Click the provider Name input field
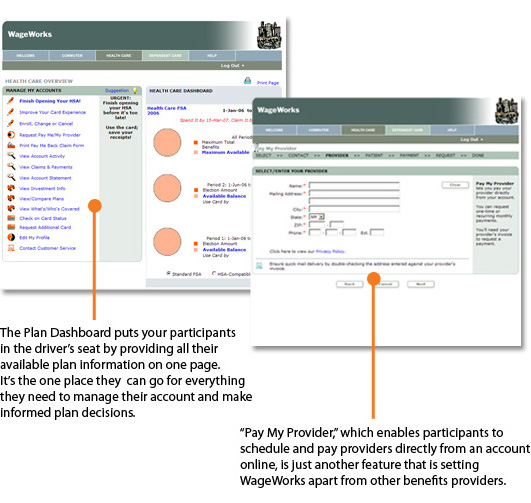This screenshot has height=503, width=531. (354, 185)
